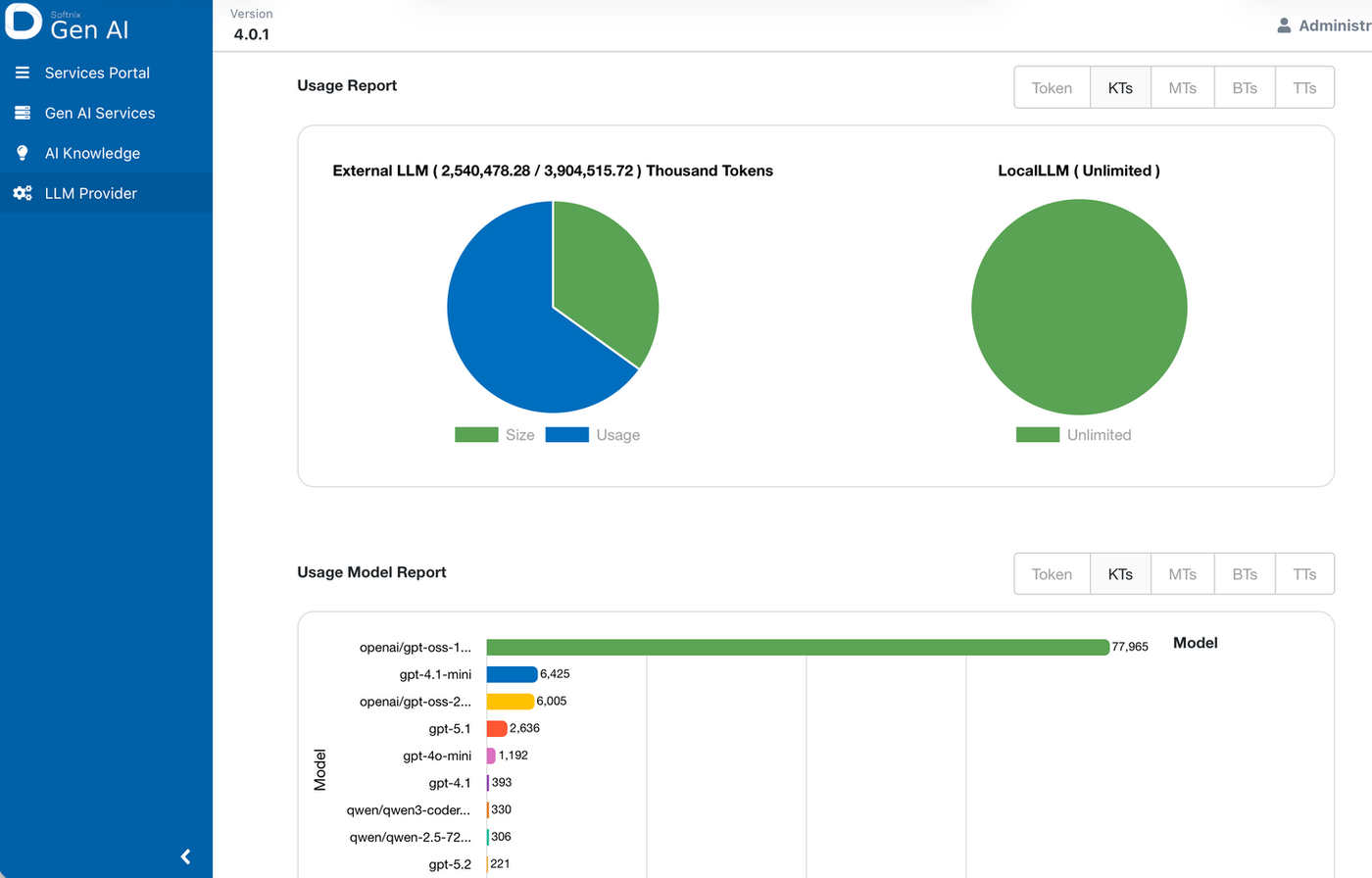Click the 1,192 bar value

(x=514, y=756)
